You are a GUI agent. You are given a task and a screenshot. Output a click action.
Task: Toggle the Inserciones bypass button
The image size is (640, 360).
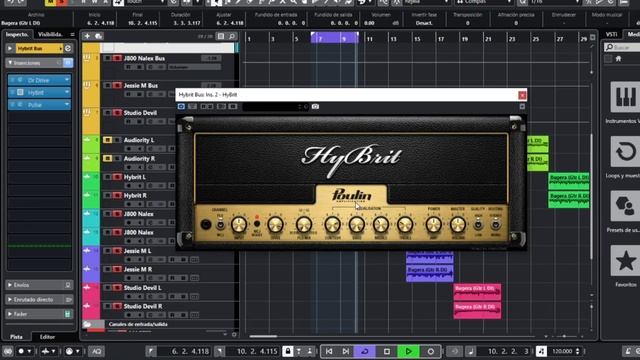pos(68,63)
